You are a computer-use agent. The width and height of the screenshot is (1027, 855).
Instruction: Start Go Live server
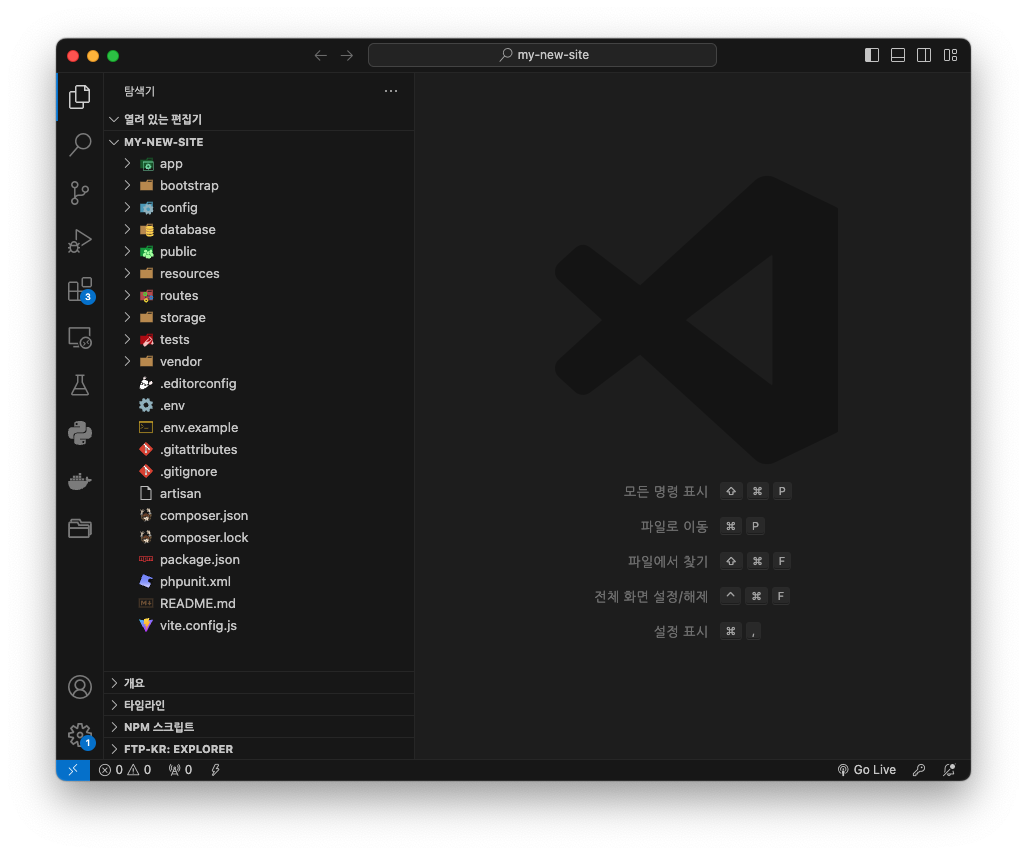tap(867, 770)
